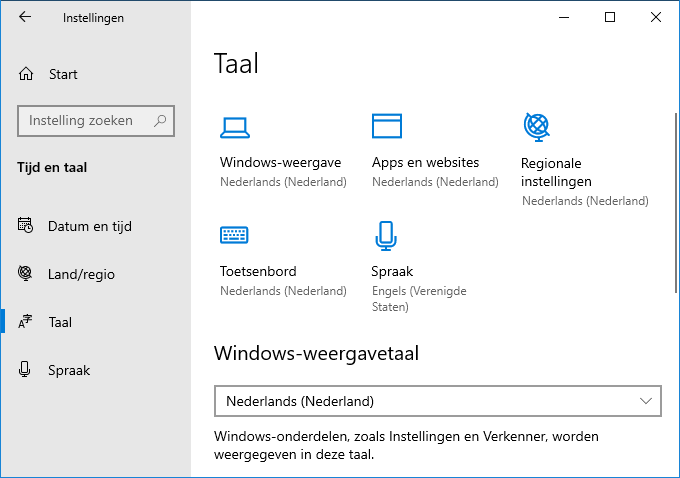Viewport: 680px width, 478px height.
Task: Click the Windows-weergave laptop icon
Action: [x=235, y=128]
